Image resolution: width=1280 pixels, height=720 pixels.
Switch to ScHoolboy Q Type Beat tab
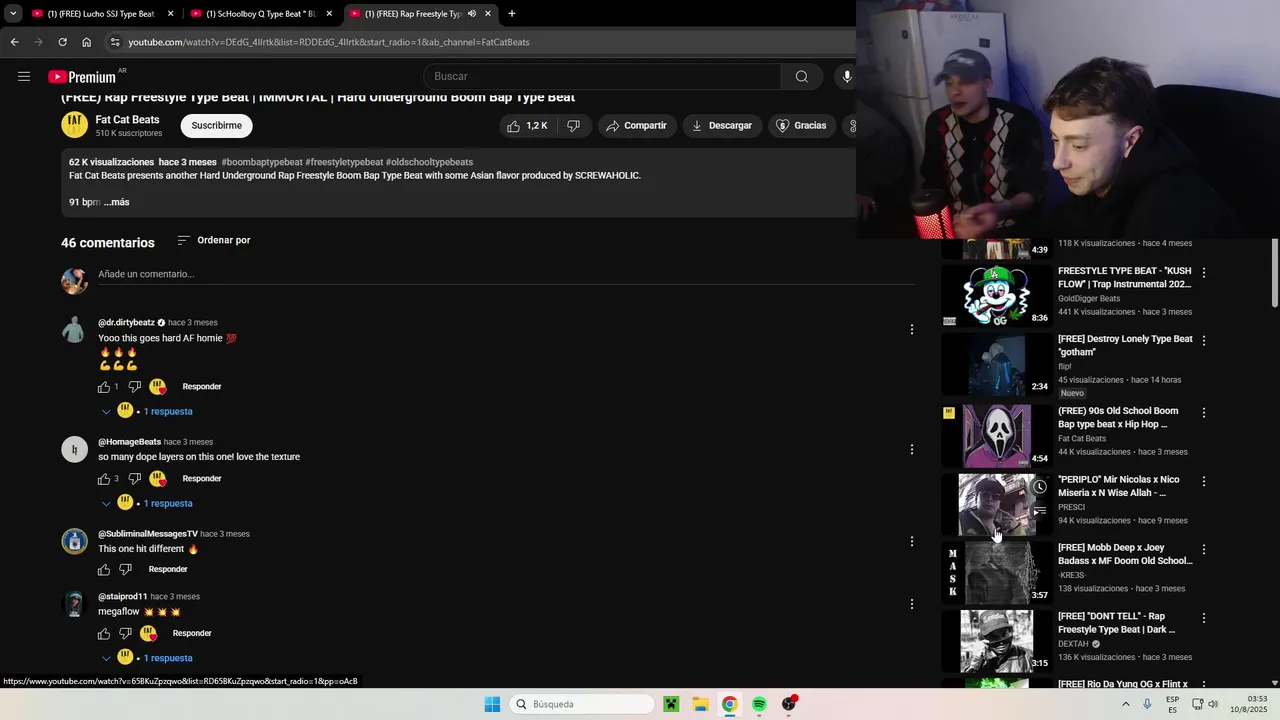click(x=260, y=14)
